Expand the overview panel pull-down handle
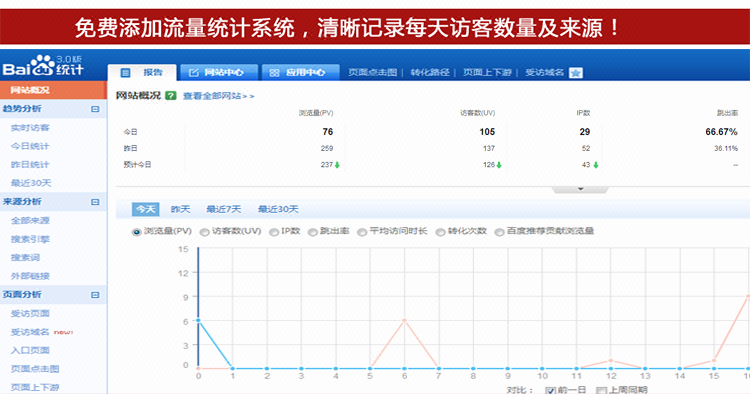This screenshot has width=750, height=394. 580,189
